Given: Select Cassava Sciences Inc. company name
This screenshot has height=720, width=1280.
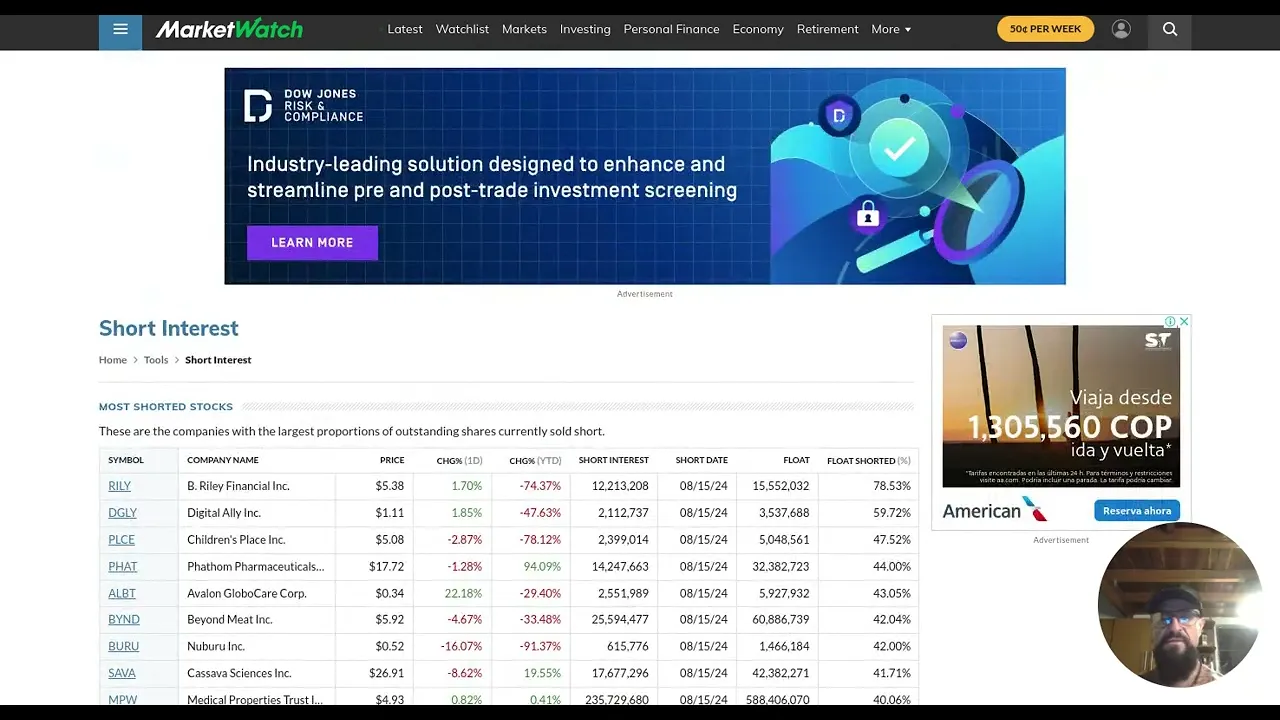Looking at the screenshot, I should point(239,674).
